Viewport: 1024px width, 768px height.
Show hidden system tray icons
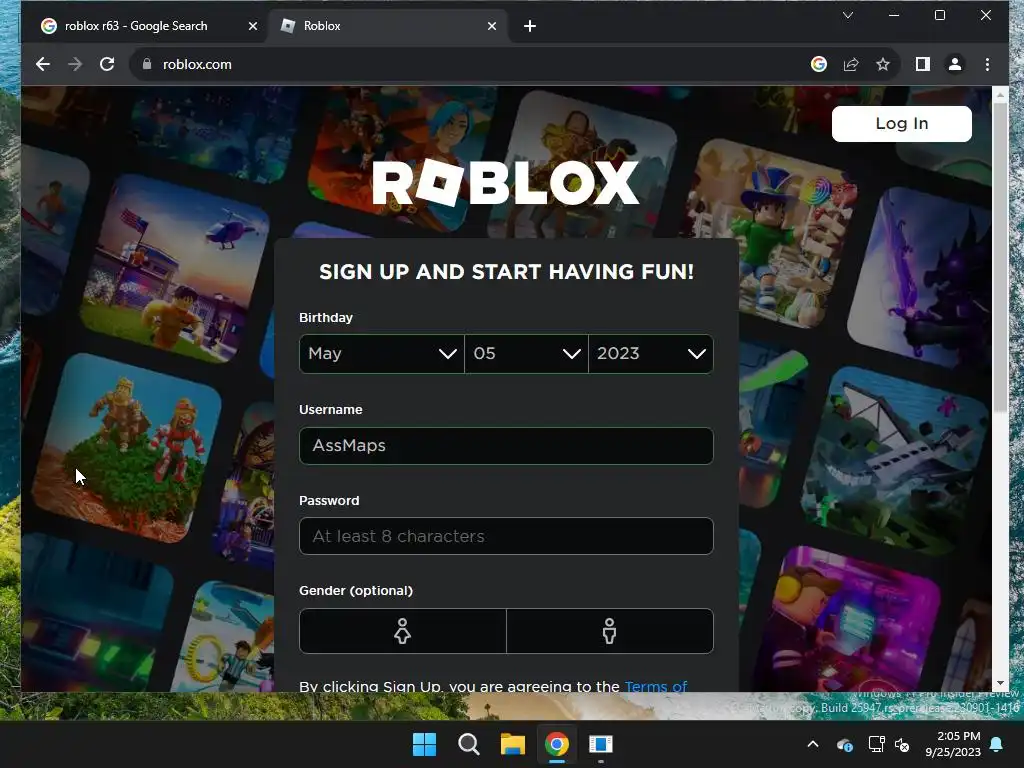point(813,744)
